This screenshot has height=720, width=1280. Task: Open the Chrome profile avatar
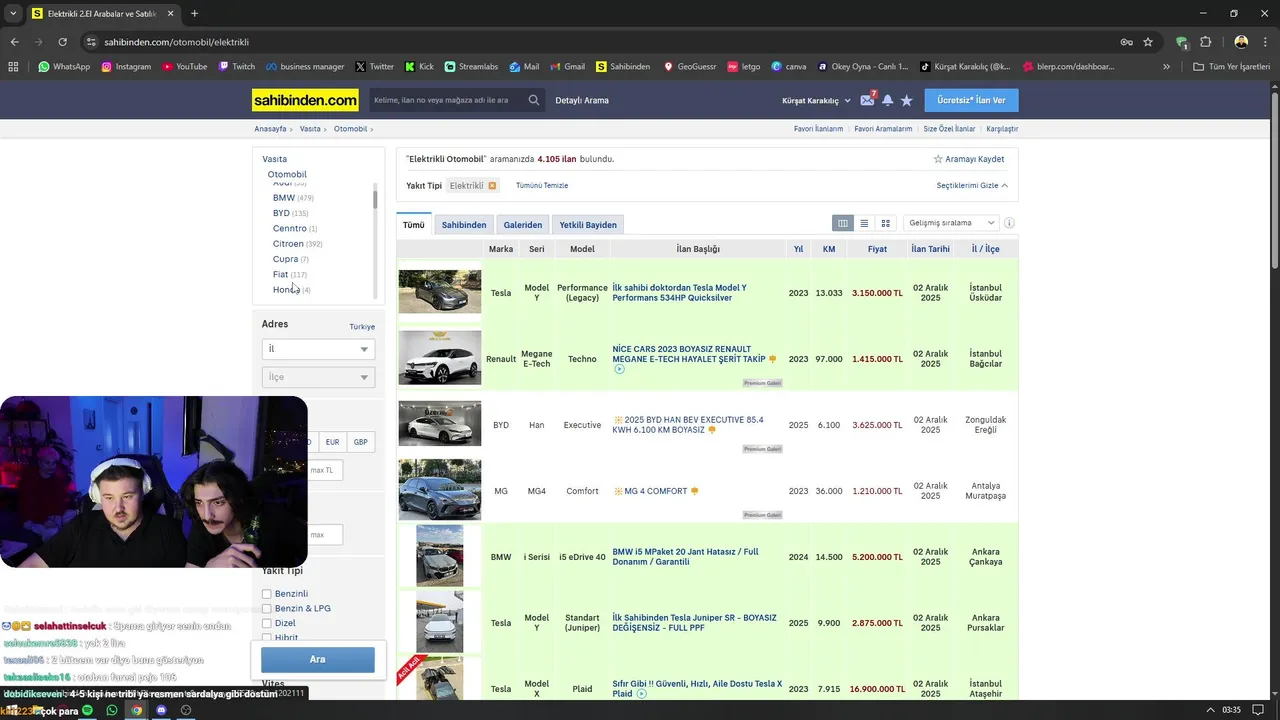[x=1241, y=42]
